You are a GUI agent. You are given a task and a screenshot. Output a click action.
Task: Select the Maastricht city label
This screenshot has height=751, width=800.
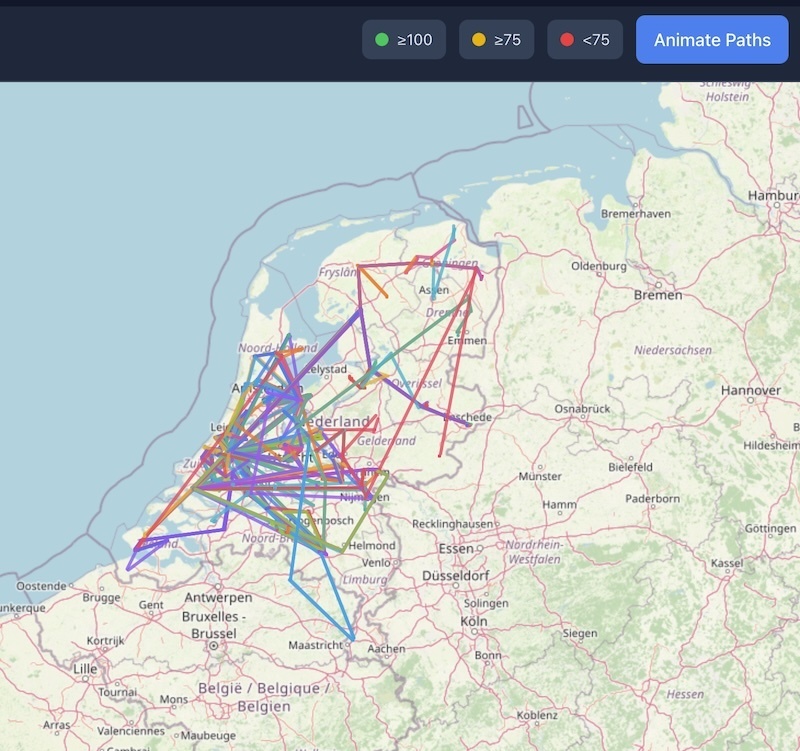(x=318, y=644)
